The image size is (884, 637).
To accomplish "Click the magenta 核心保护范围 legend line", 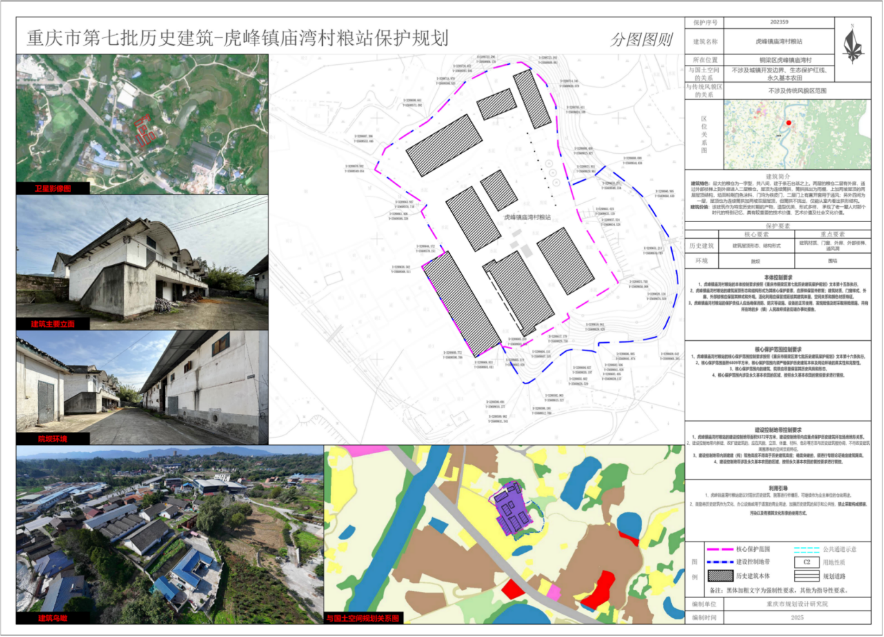I will (720, 550).
